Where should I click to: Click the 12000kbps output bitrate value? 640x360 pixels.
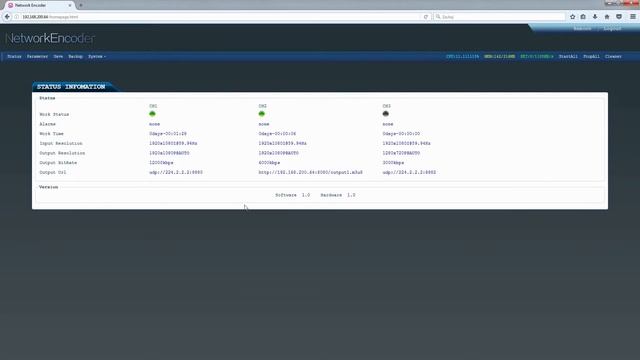161,162
